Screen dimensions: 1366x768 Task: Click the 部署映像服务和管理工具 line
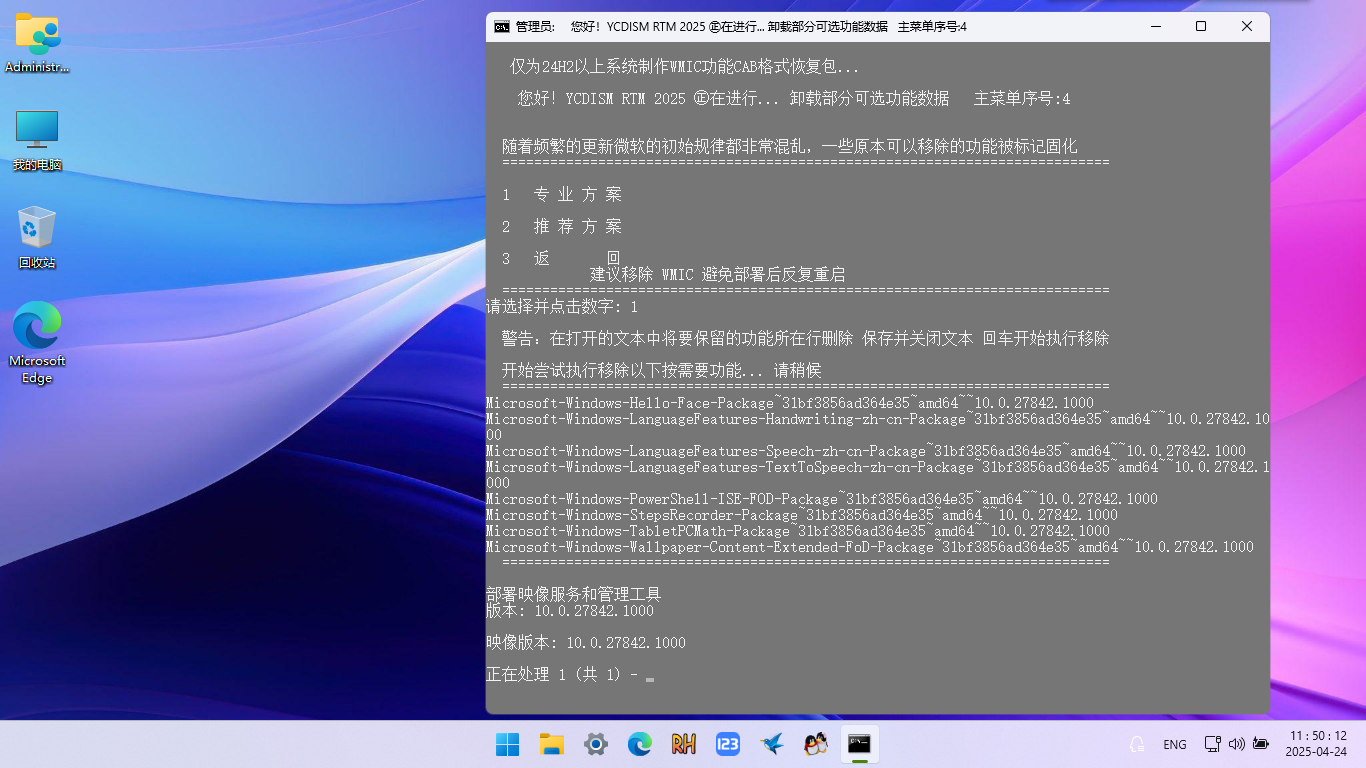coord(574,595)
